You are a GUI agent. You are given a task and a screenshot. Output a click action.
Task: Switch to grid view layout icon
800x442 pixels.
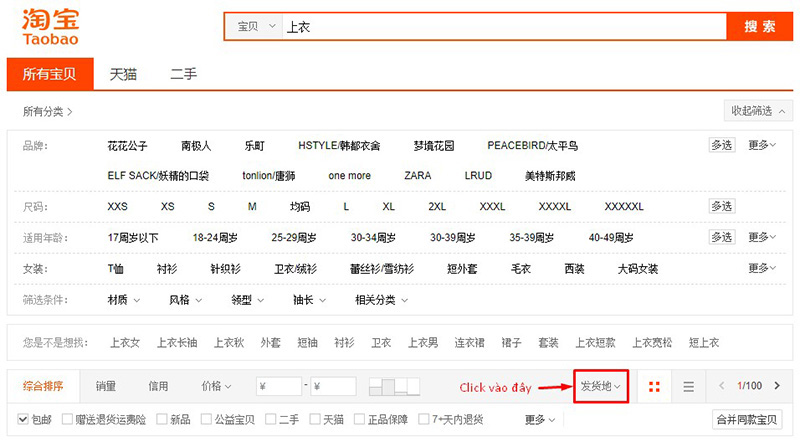click(654, 386)
